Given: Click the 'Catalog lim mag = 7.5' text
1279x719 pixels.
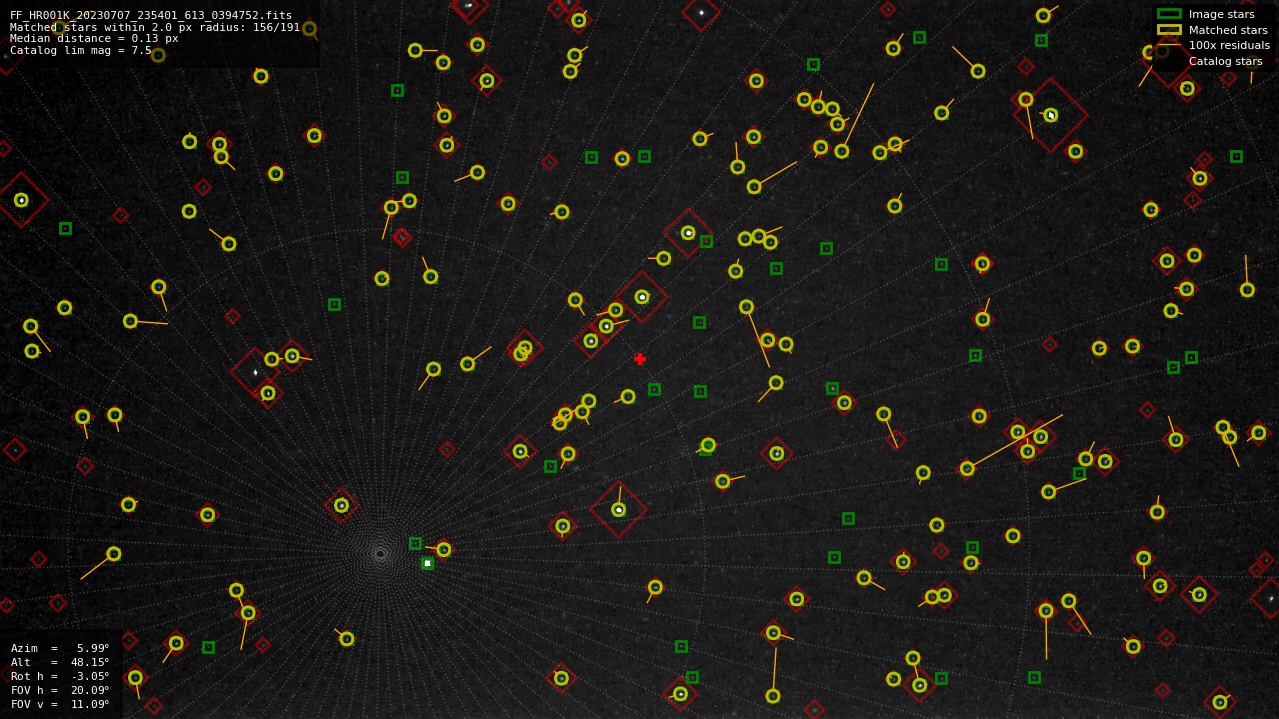Looking at the screenshot, I should (81, 50).
